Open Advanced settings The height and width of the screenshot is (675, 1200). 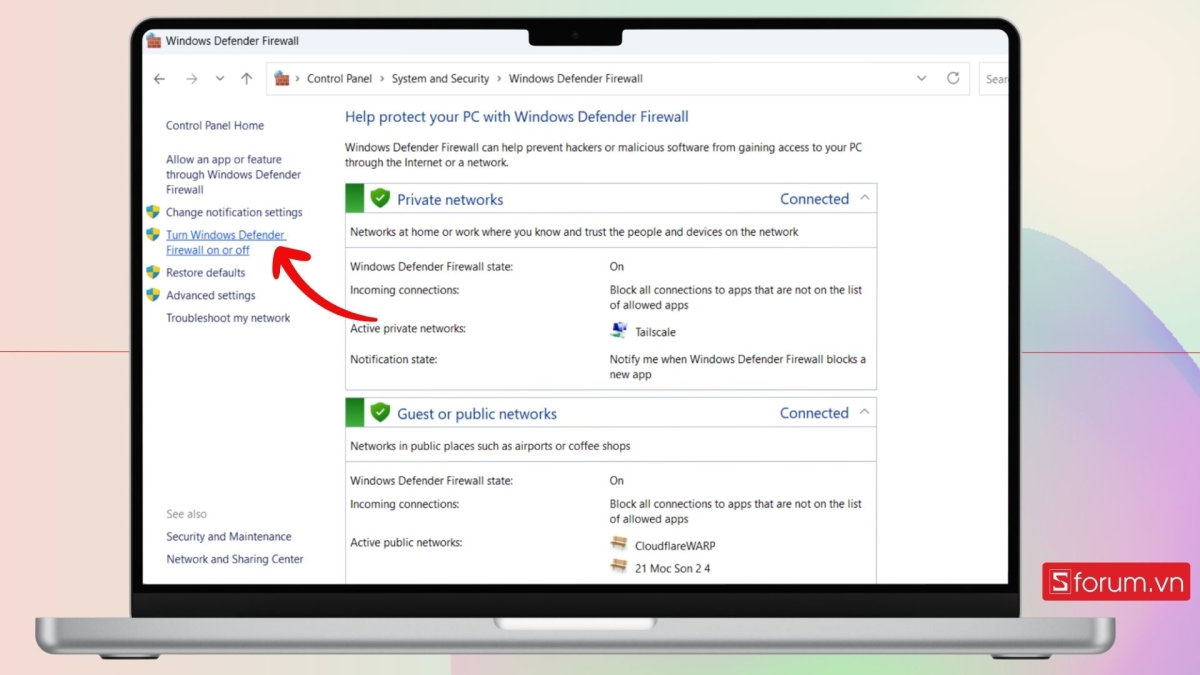pyautogui.click(x=210, y=296)
